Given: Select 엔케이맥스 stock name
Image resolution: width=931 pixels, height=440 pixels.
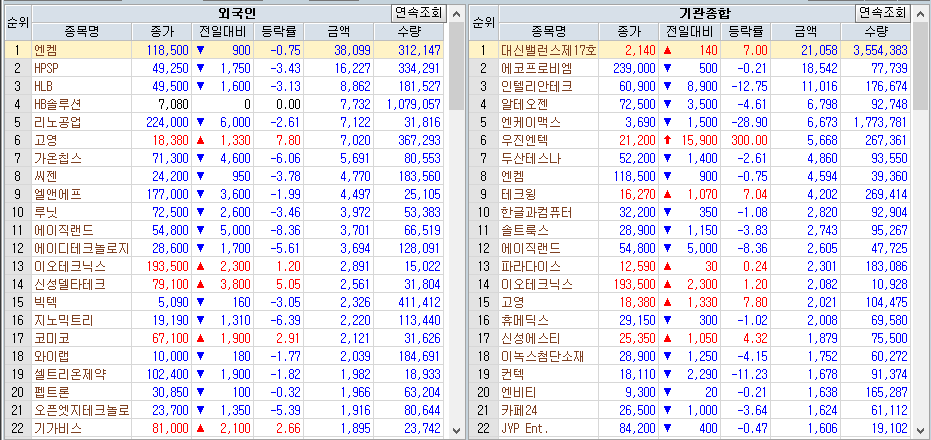Looking at the screenshot, I should pyautogui.click(x=530, y=122).
